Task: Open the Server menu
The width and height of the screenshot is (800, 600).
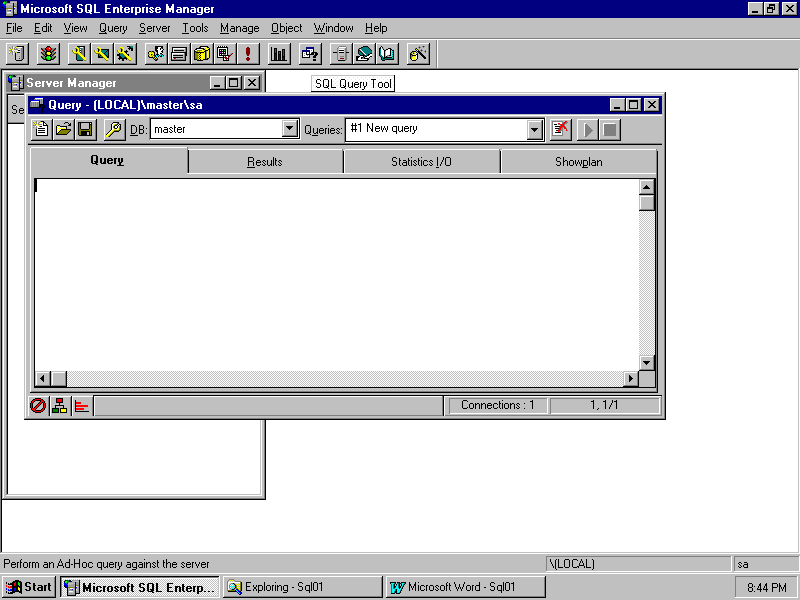Action: (x=154, y=28)
